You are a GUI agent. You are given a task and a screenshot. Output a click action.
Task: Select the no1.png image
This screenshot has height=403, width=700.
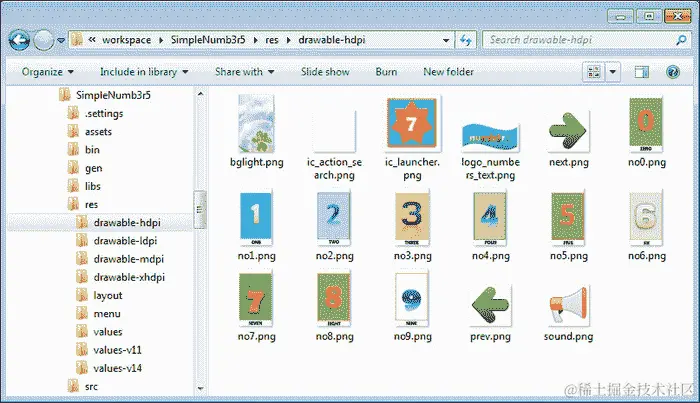tap(256, 219)
